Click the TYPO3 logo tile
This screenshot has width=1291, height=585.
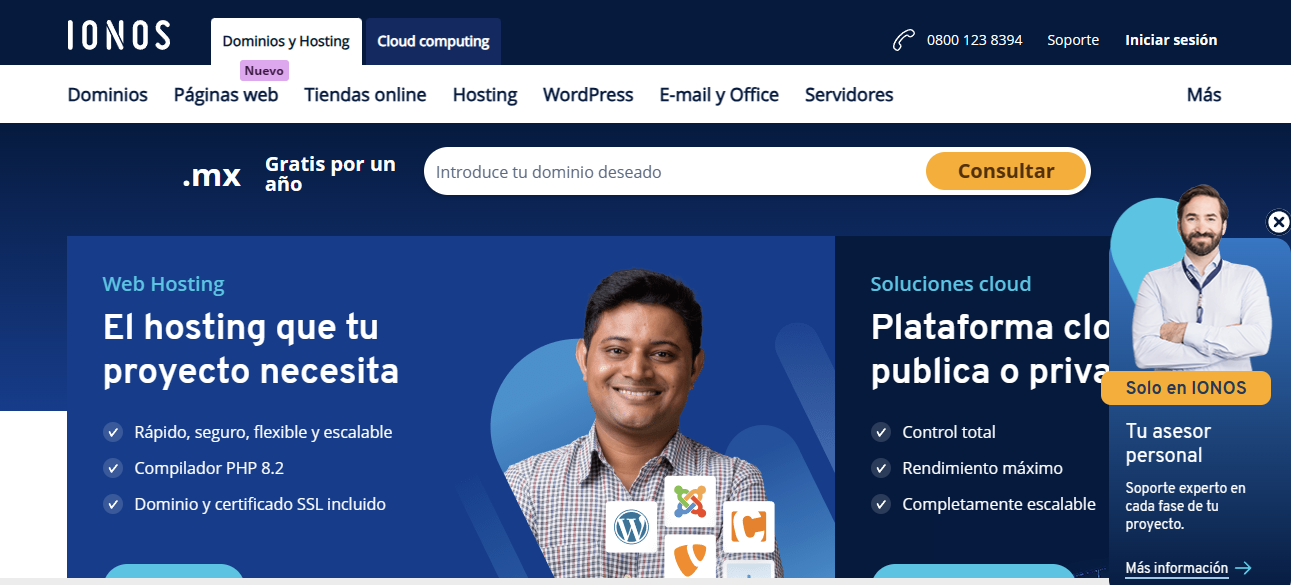coord(691,557)
